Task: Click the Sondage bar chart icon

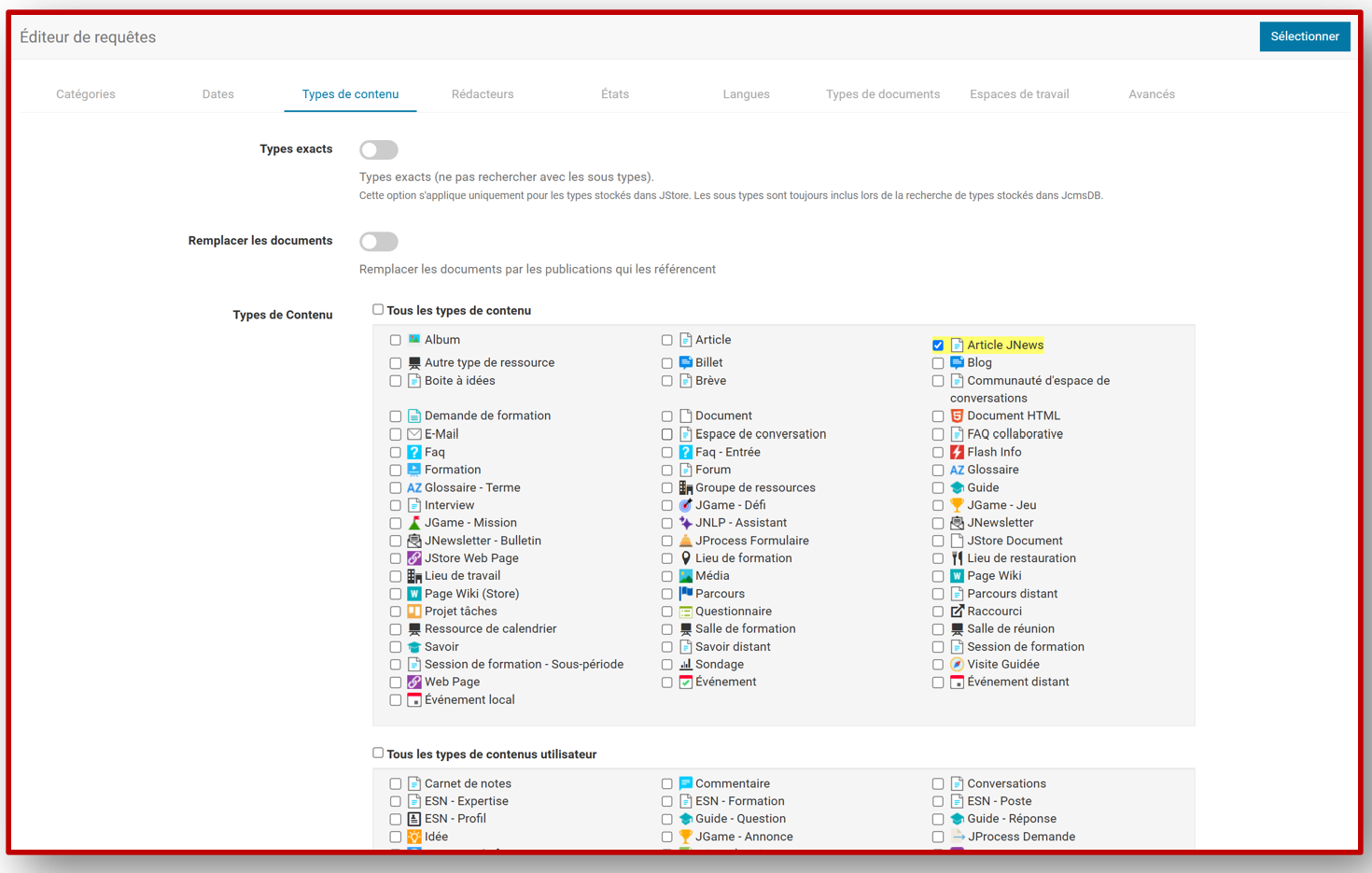Action: (686, 665)
